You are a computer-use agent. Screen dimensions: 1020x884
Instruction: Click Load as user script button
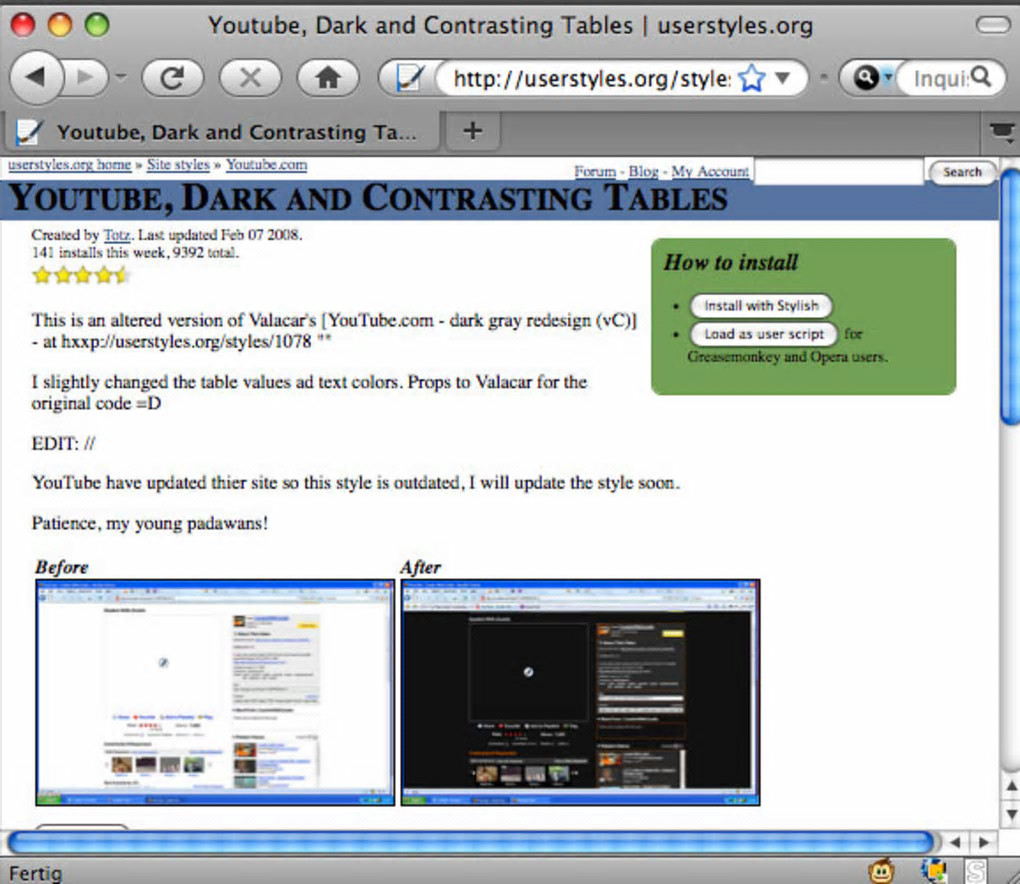[x=763, y=334]
